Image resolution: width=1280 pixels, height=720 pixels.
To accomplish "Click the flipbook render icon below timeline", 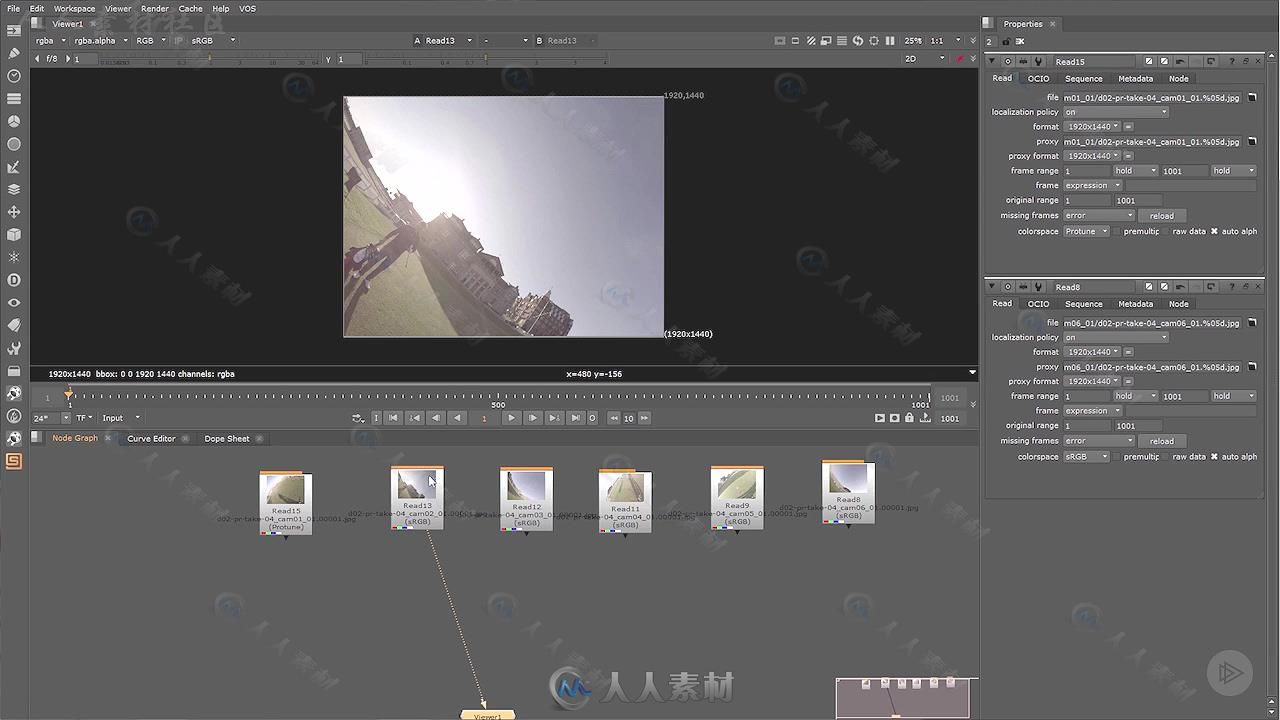I will point(880,418).
